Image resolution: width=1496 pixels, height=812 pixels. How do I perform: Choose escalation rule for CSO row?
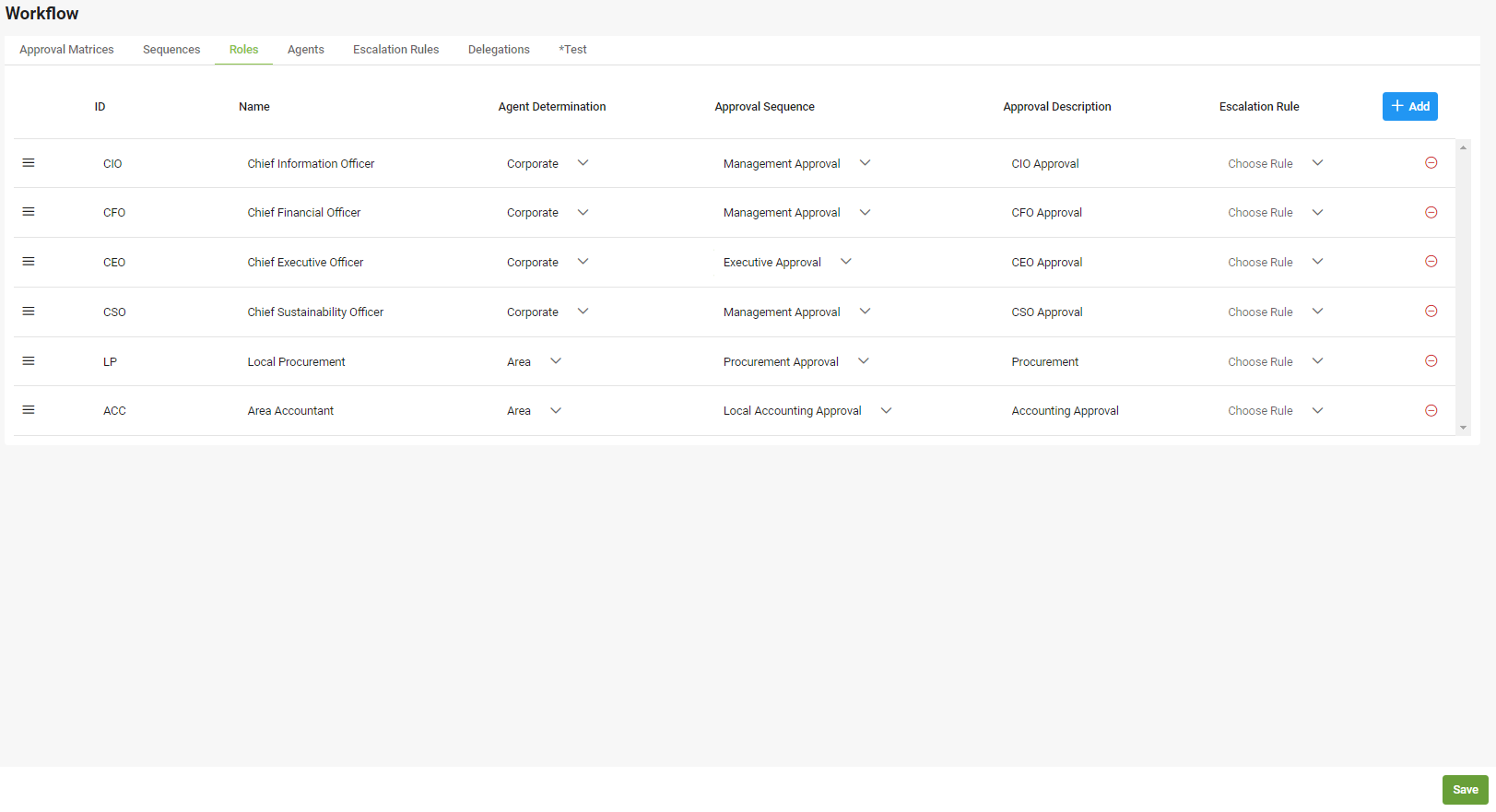[1317, 312]
